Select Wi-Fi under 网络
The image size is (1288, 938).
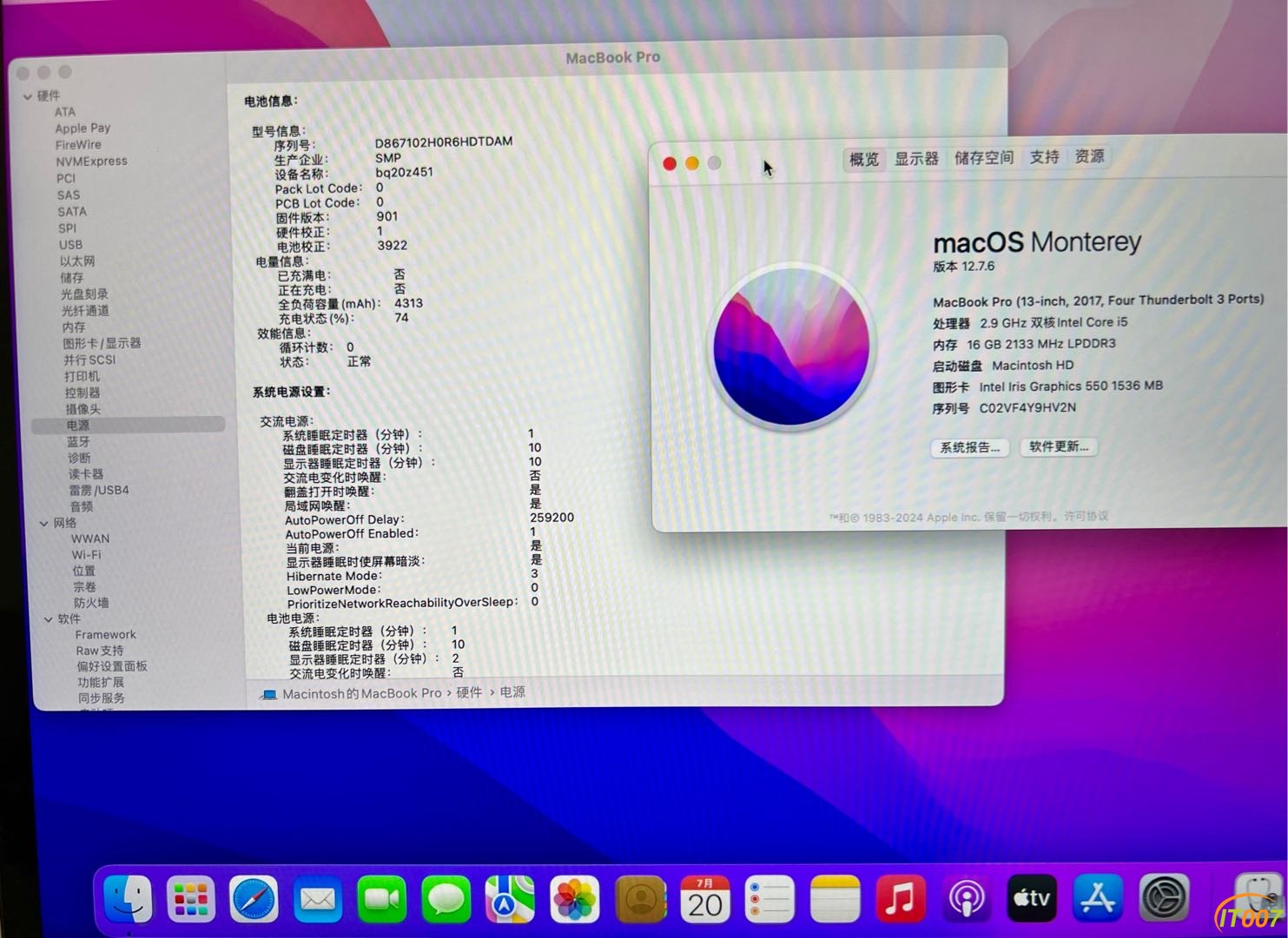(86, 555)
